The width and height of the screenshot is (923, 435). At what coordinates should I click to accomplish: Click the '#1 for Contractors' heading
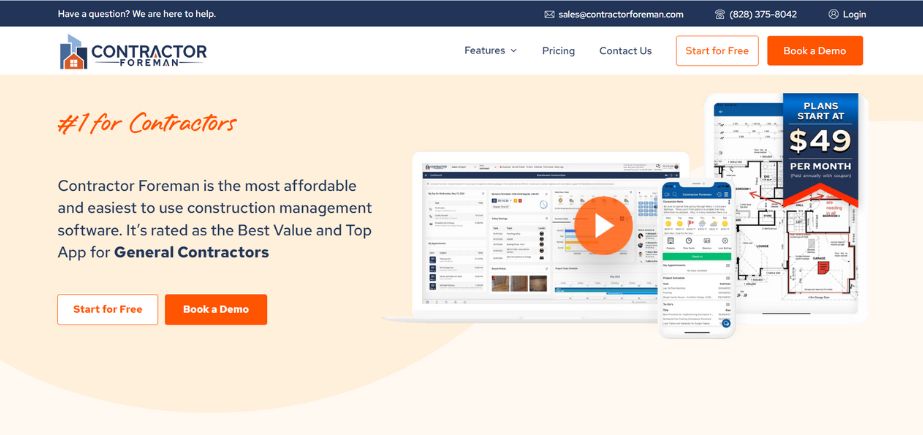(147, 124)
